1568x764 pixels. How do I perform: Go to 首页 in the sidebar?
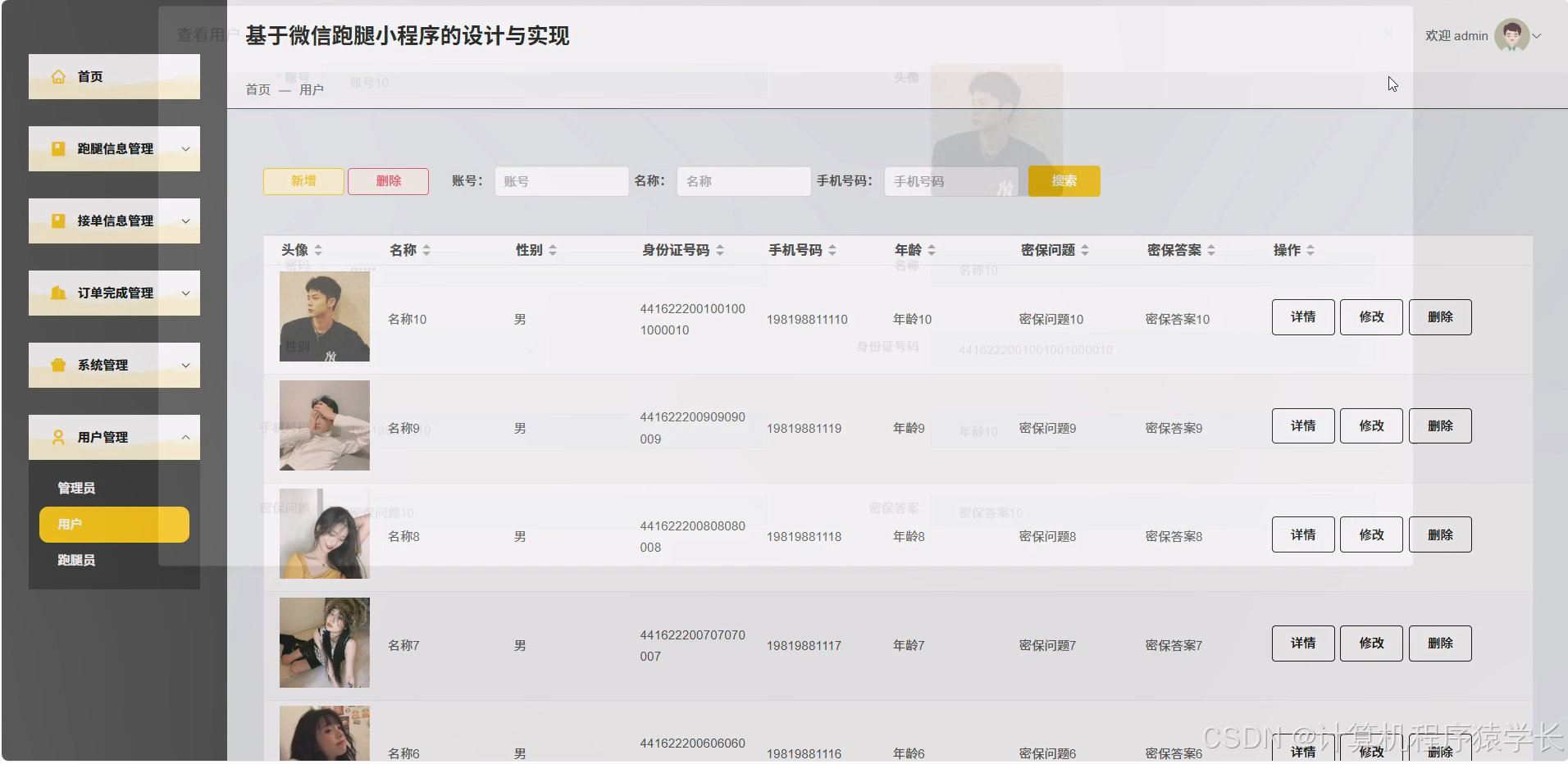pos(114,76)
